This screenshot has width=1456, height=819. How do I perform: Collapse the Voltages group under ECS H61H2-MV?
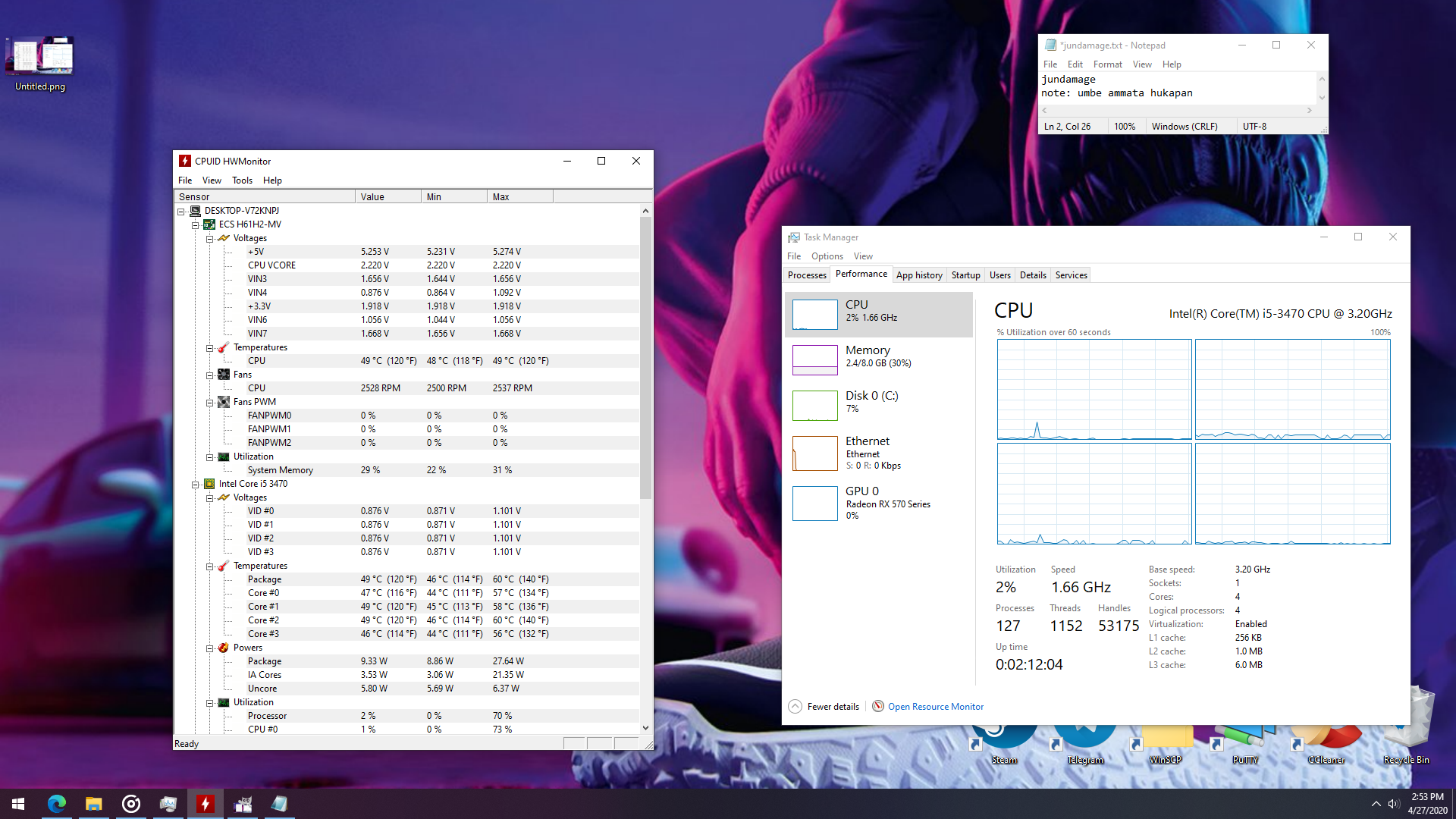[x=210, y=239]
